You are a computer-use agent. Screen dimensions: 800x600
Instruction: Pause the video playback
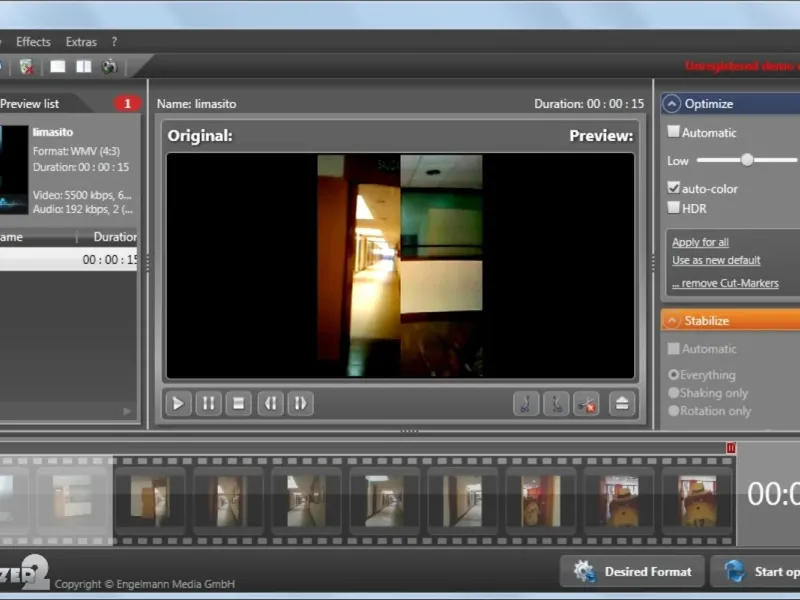coord(208,404)
